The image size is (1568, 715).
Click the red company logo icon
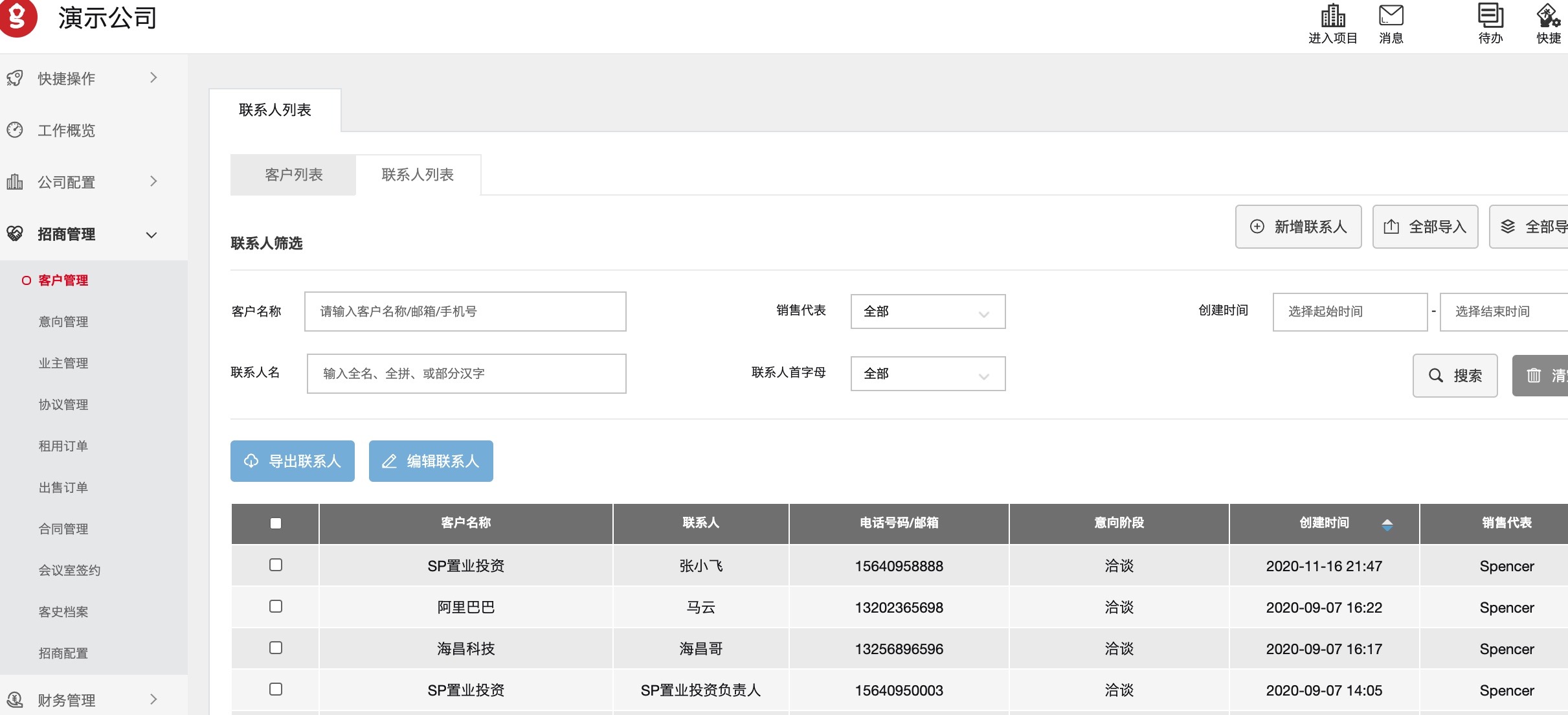(17, 17)
